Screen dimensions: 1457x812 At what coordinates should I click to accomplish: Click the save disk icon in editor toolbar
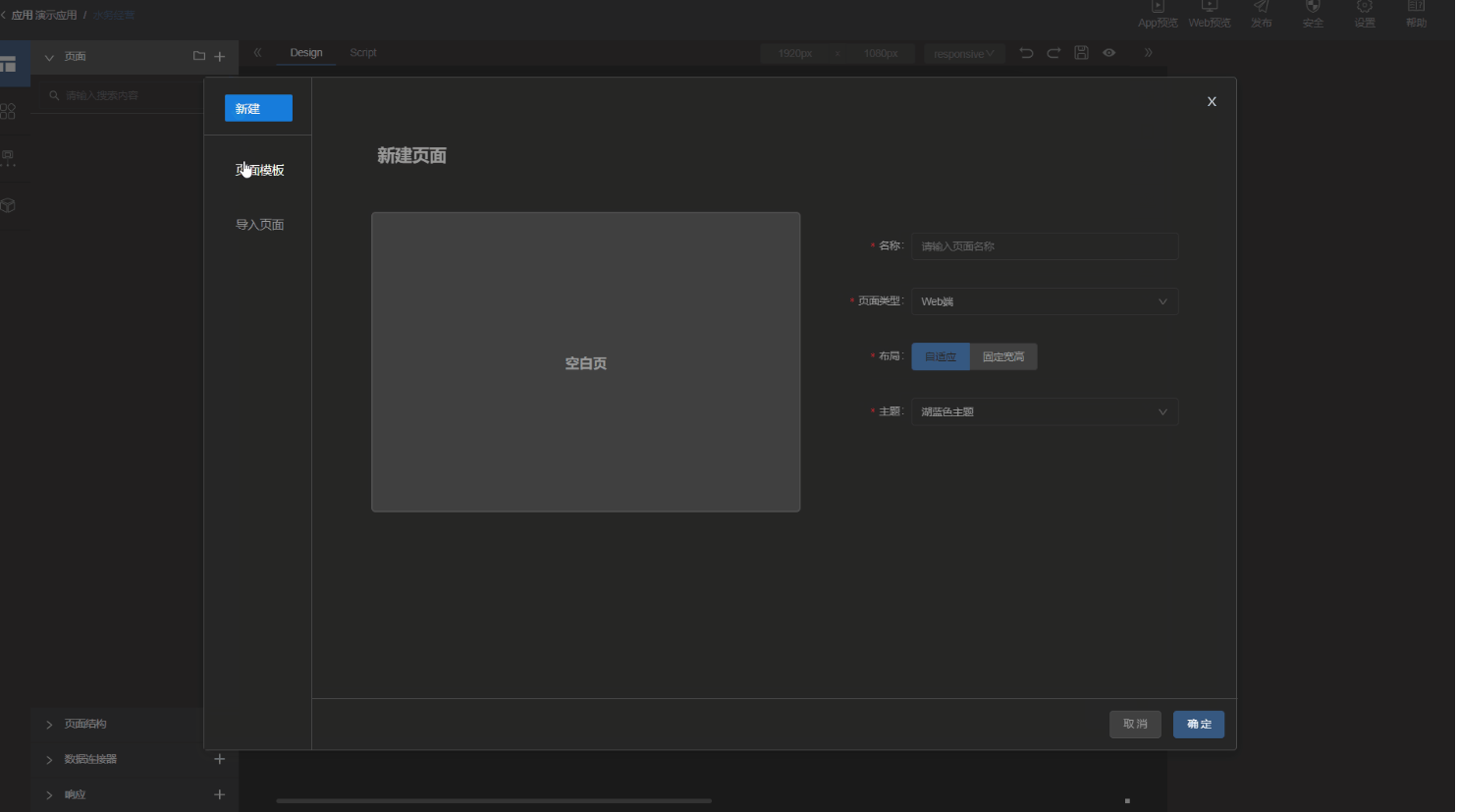(x=1081, y=53)
